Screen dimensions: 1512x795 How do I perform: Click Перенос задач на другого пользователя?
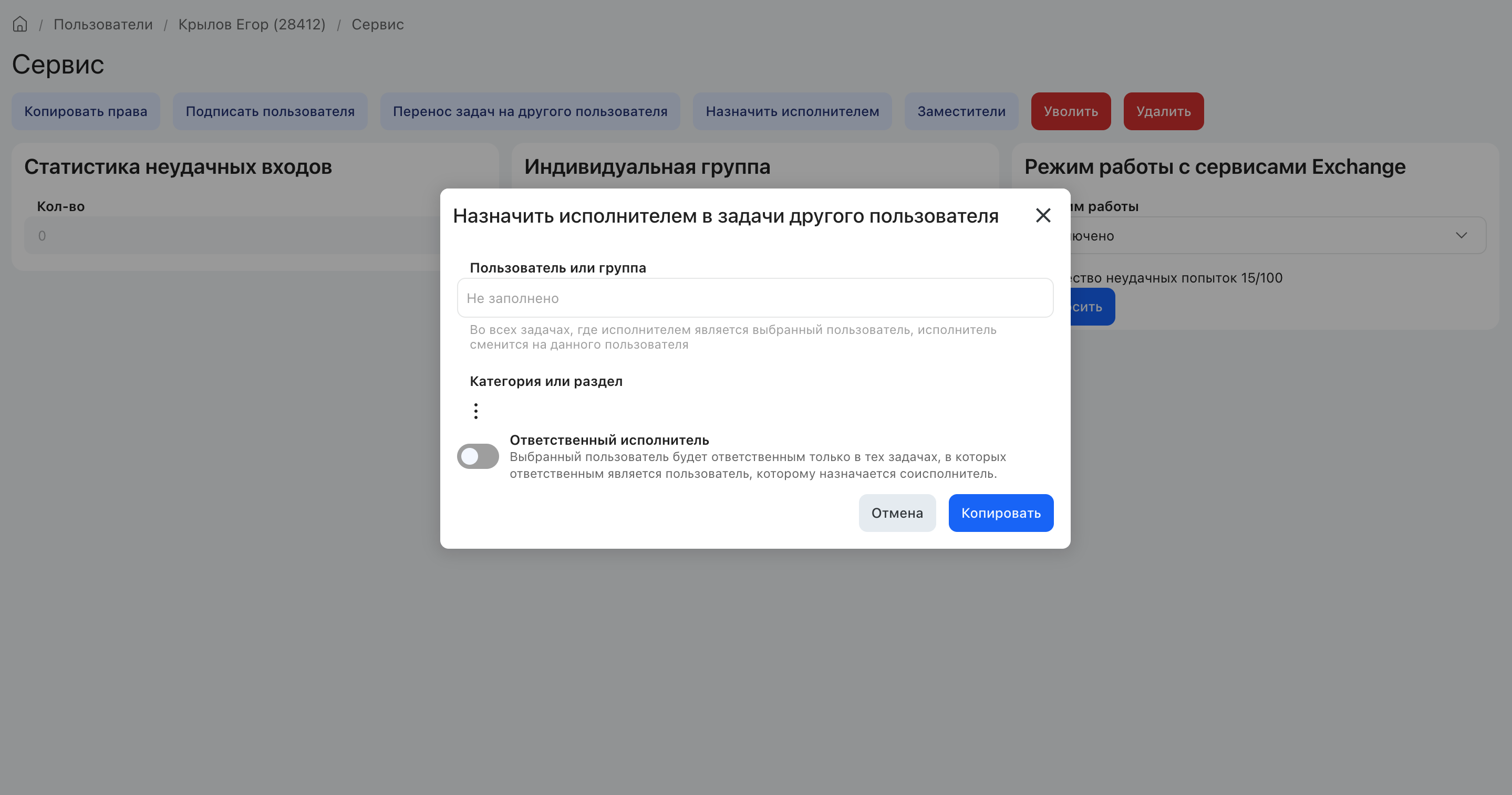click(530, 111)
